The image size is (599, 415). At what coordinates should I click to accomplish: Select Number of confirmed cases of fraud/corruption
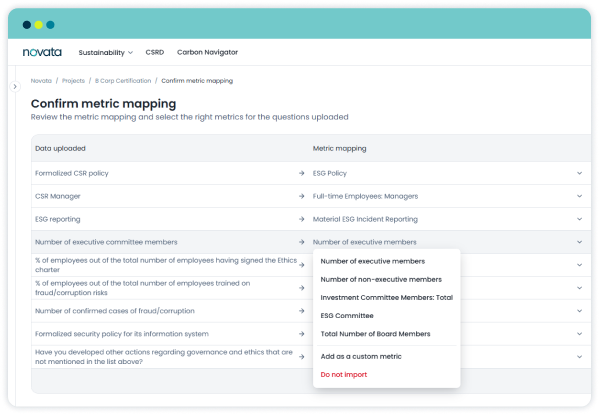coord(115,311)
